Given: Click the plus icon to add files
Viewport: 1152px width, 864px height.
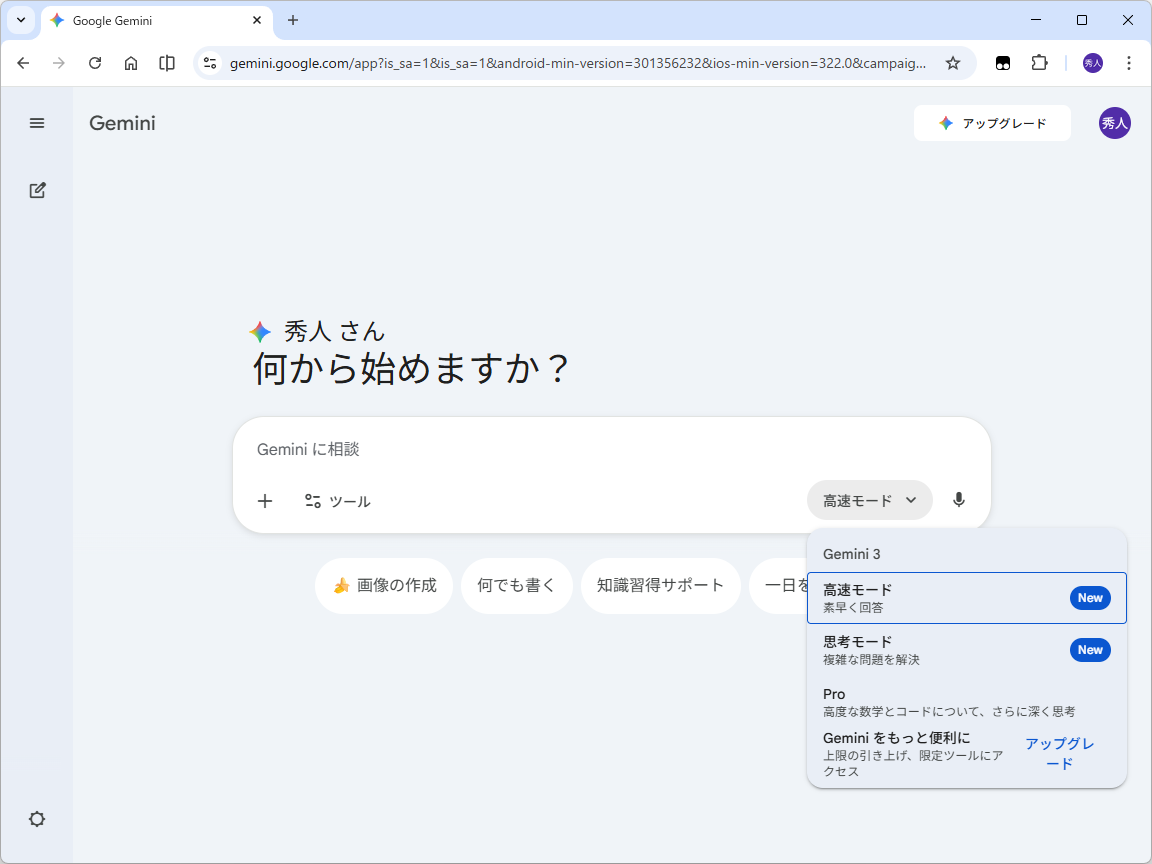Looking at the screenshot, I should pyautogui.click(x=264, y=501).
